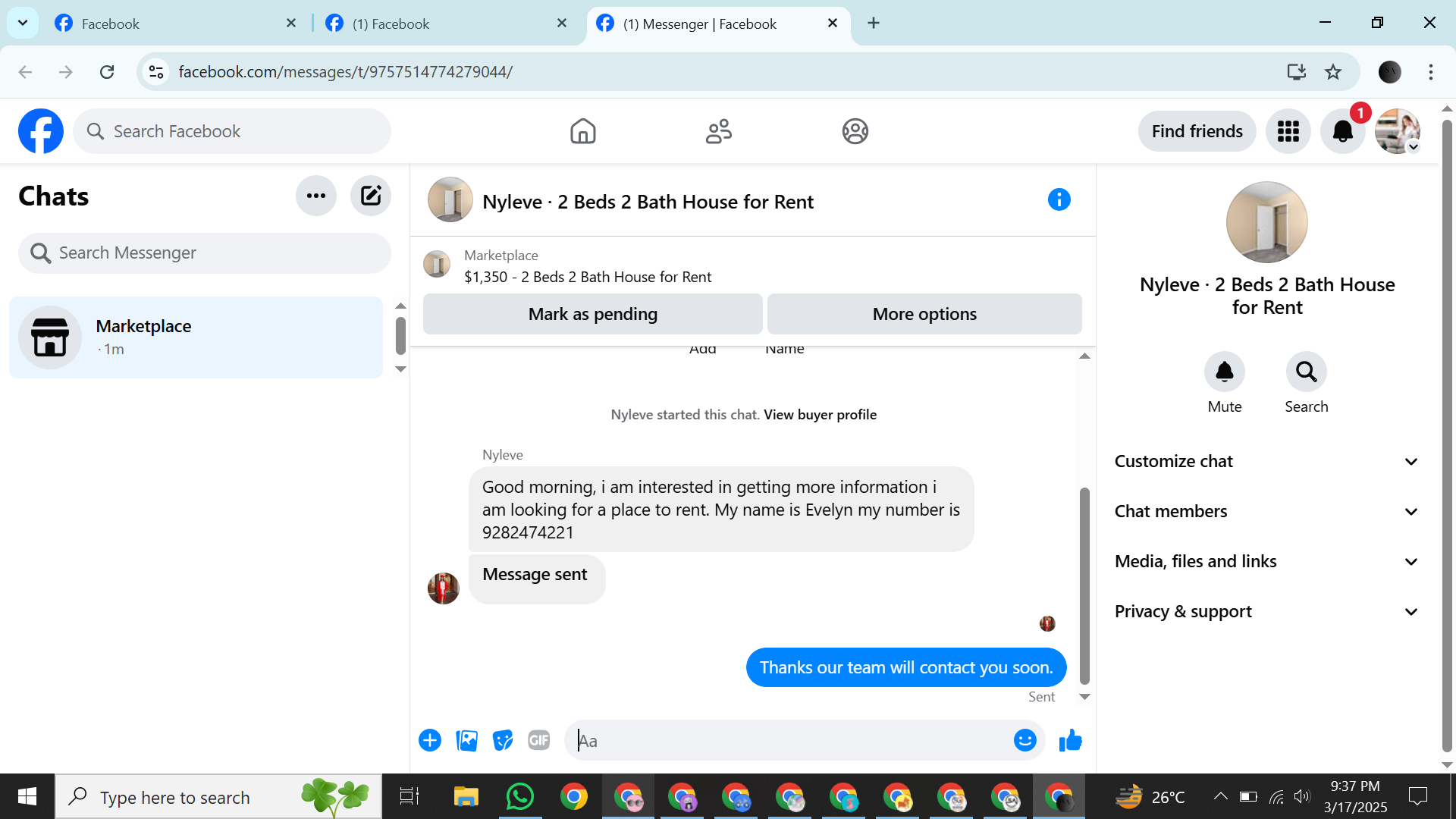Focus the Search Facebook field
The height and width of the screenshot is (819, 1456).
point(232,131)
